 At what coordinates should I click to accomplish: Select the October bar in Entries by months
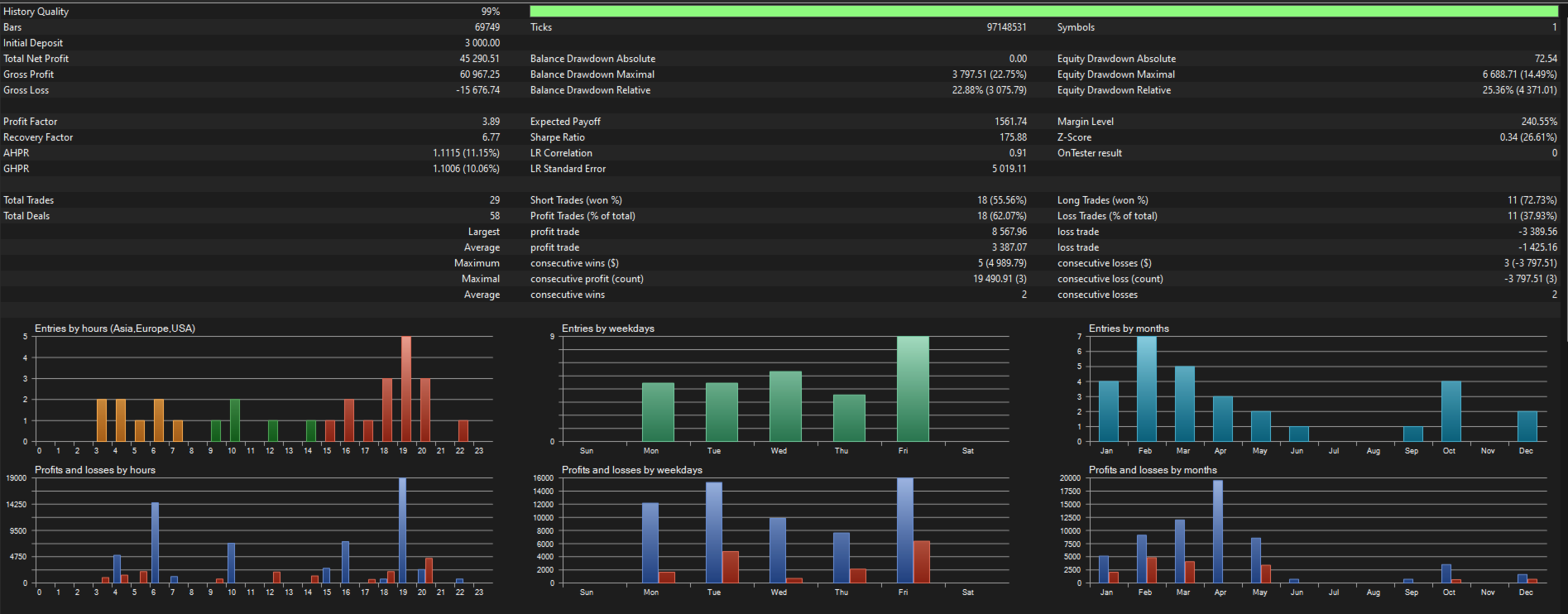pyautogui.click(x=1451, y=411)
